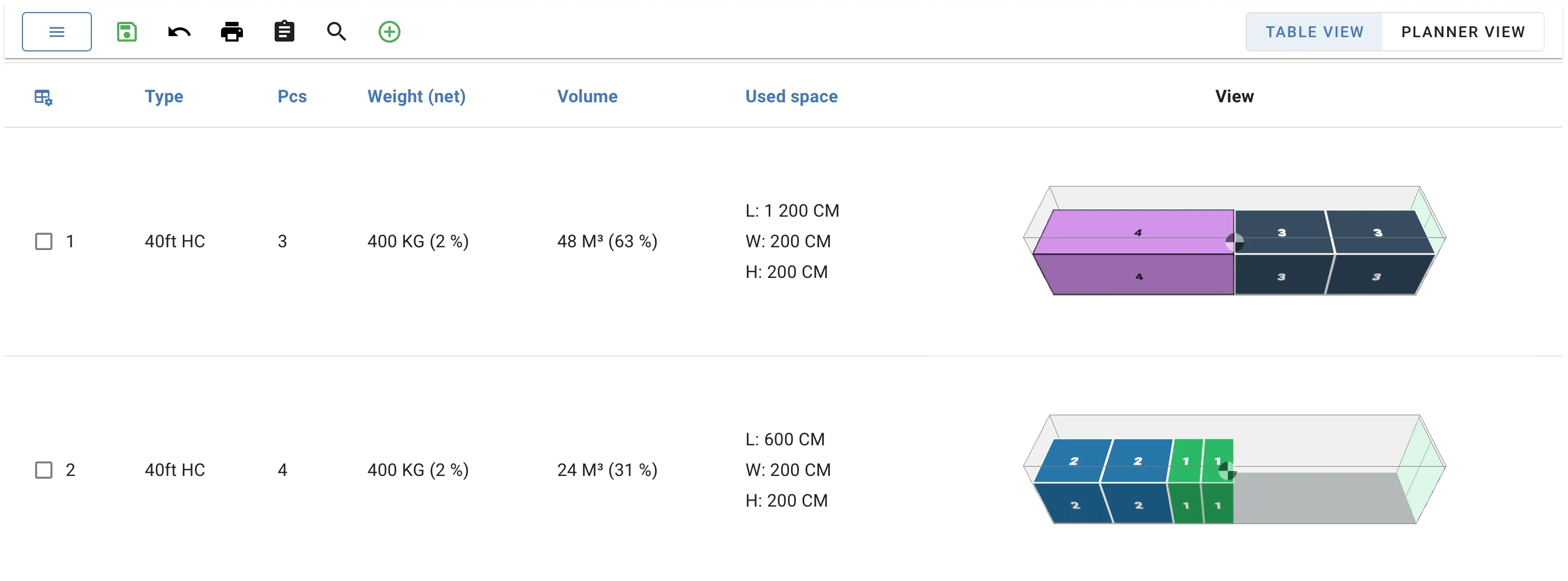Switch to Table View tab
This screenshot has width=1568, height=581.
[1314, 32]
